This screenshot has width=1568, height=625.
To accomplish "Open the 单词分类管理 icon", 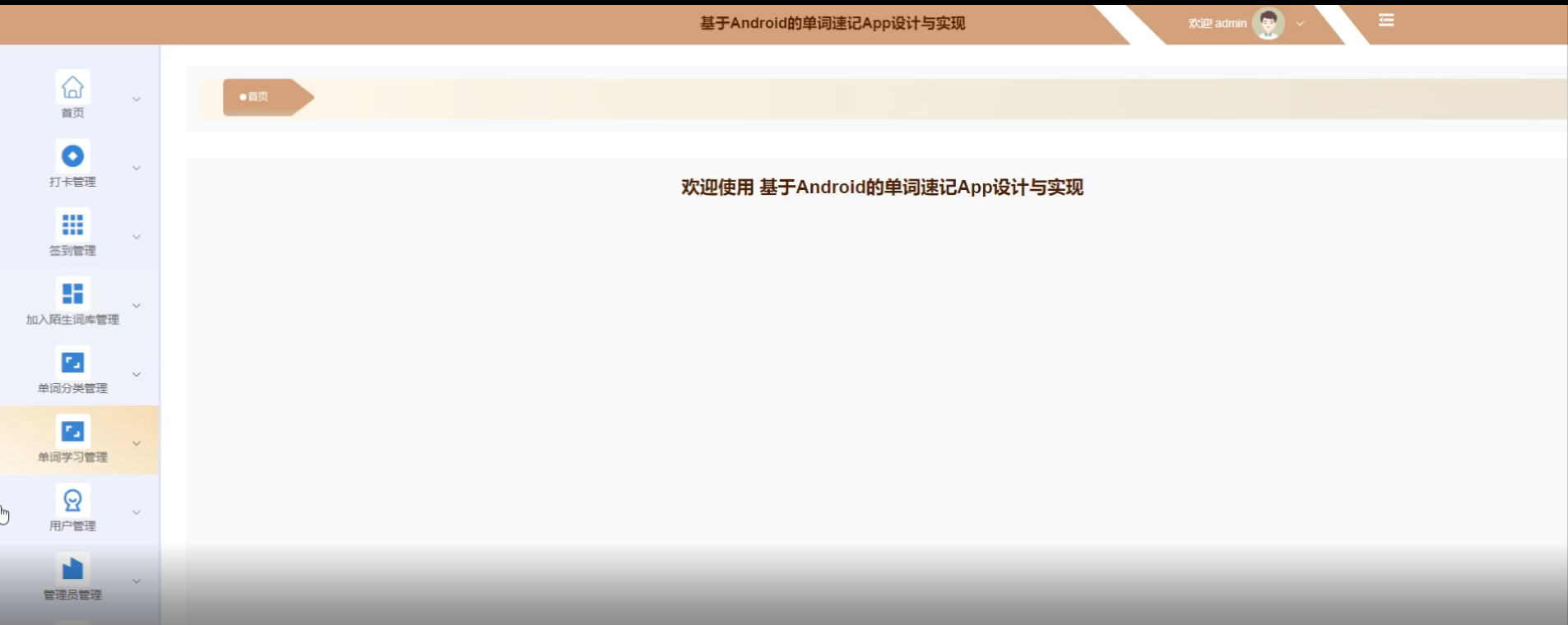I will point(72,363).
